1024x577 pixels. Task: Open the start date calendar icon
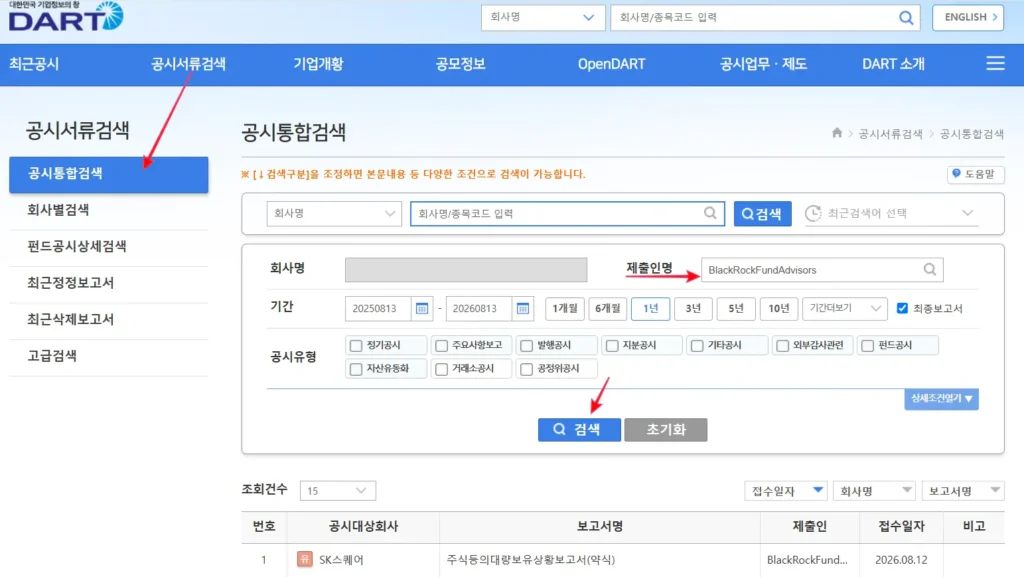(x=422, y=308)
